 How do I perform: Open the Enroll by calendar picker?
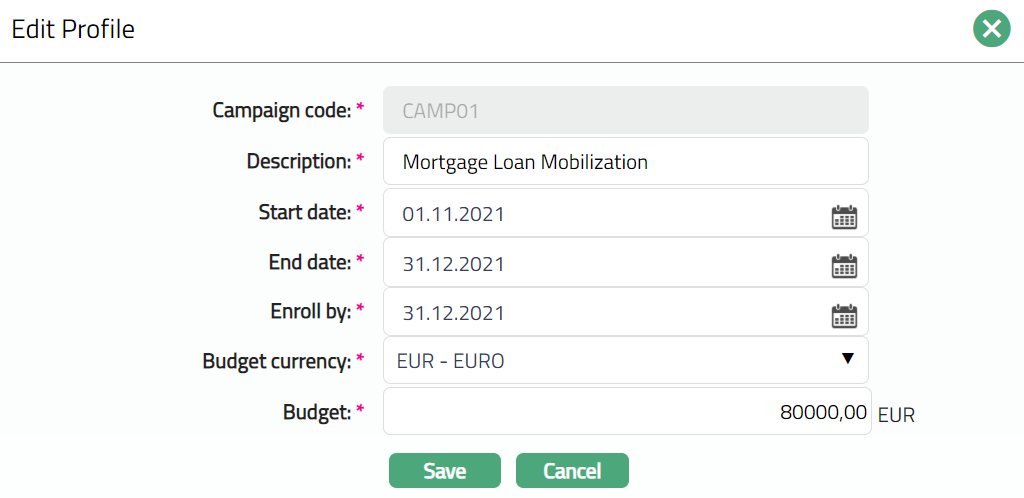click(x=845, y=315)
